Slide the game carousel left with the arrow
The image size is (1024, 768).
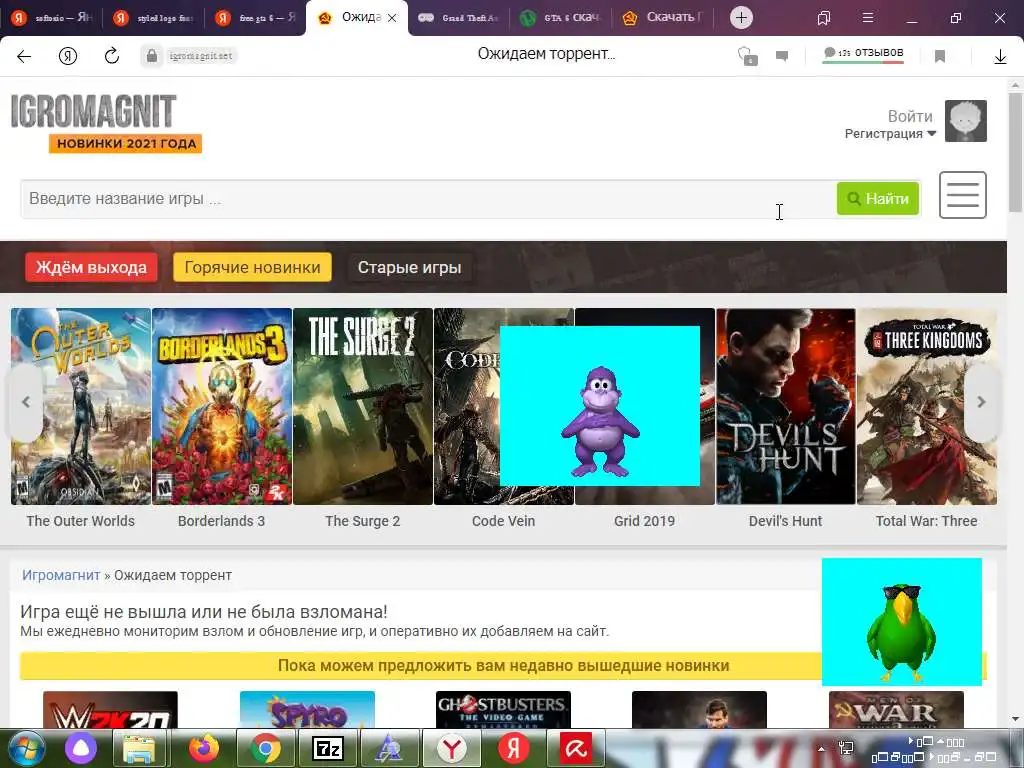point(26,402)
